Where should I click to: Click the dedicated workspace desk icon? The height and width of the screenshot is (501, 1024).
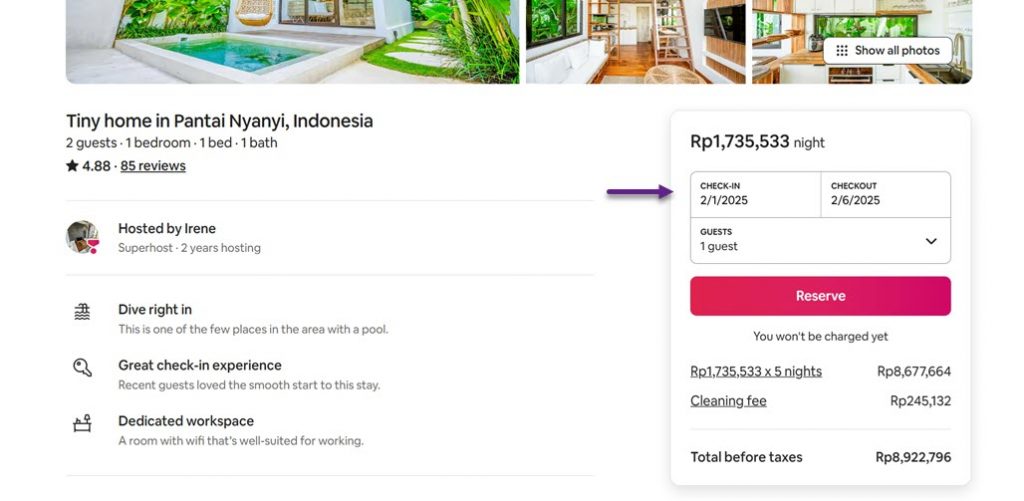click(82, 423)
